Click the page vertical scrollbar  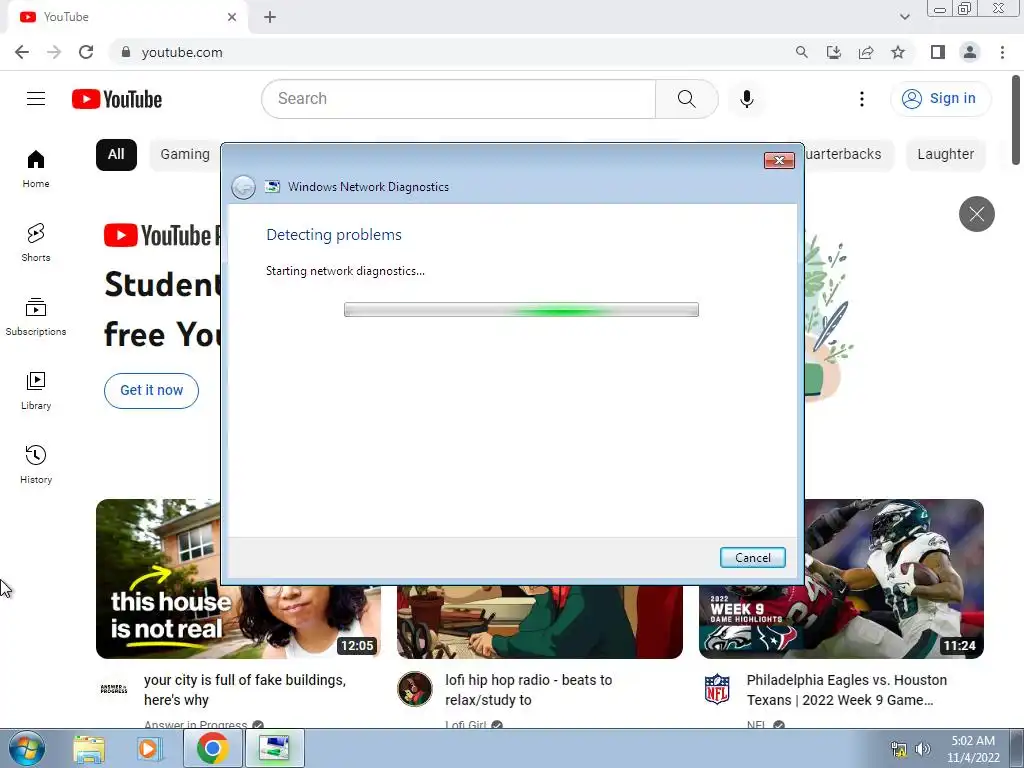click(x=1016, y=121)
